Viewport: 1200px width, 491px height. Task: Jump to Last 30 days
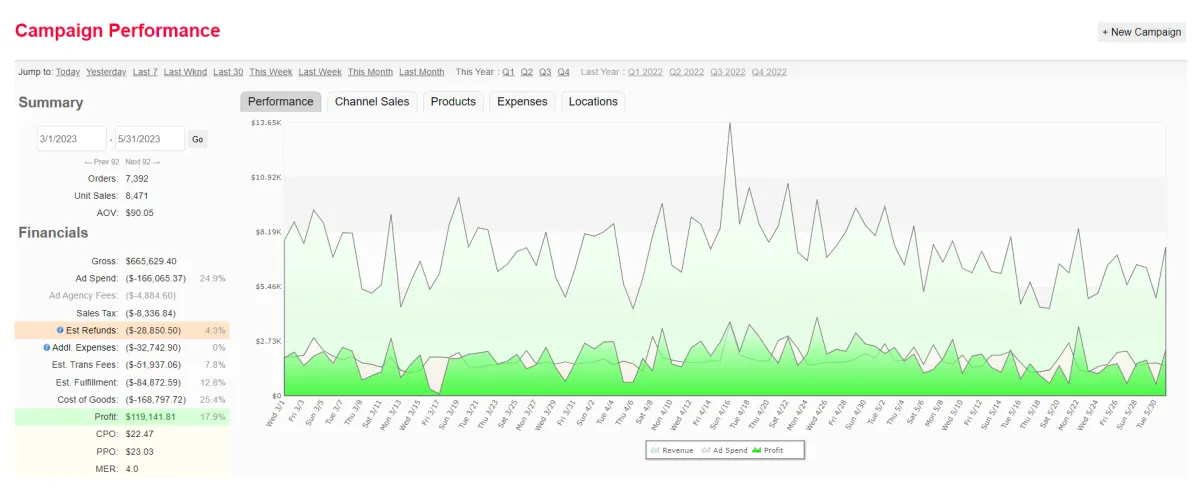(228, 72)
